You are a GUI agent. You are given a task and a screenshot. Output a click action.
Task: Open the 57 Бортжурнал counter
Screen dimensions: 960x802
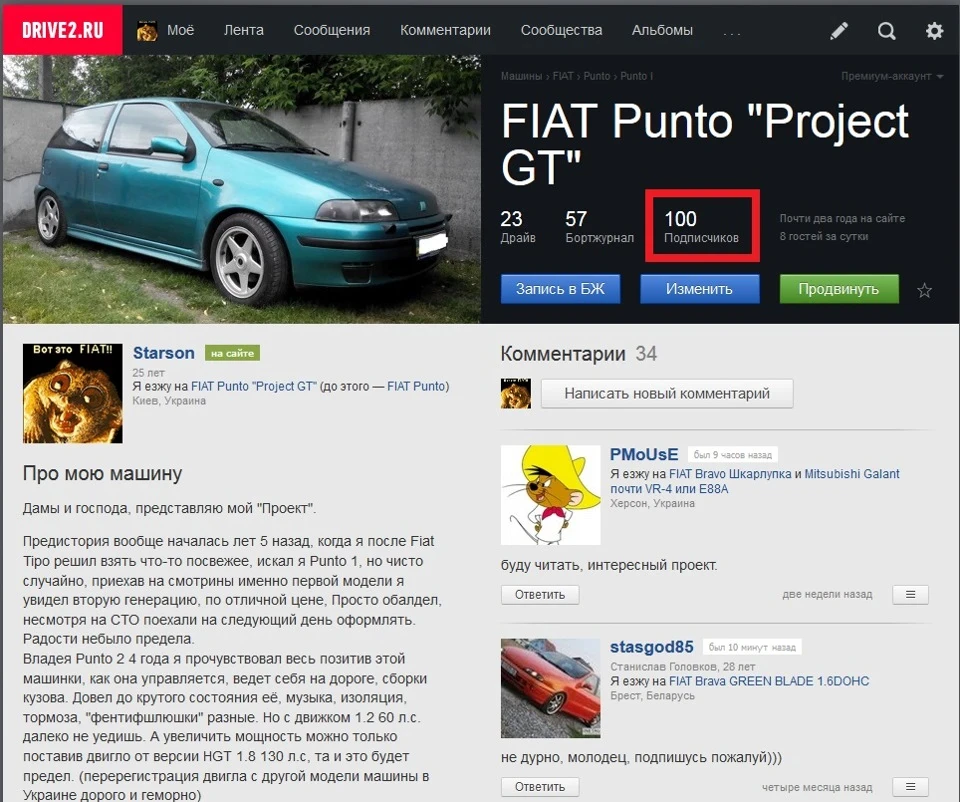point(599,227)
